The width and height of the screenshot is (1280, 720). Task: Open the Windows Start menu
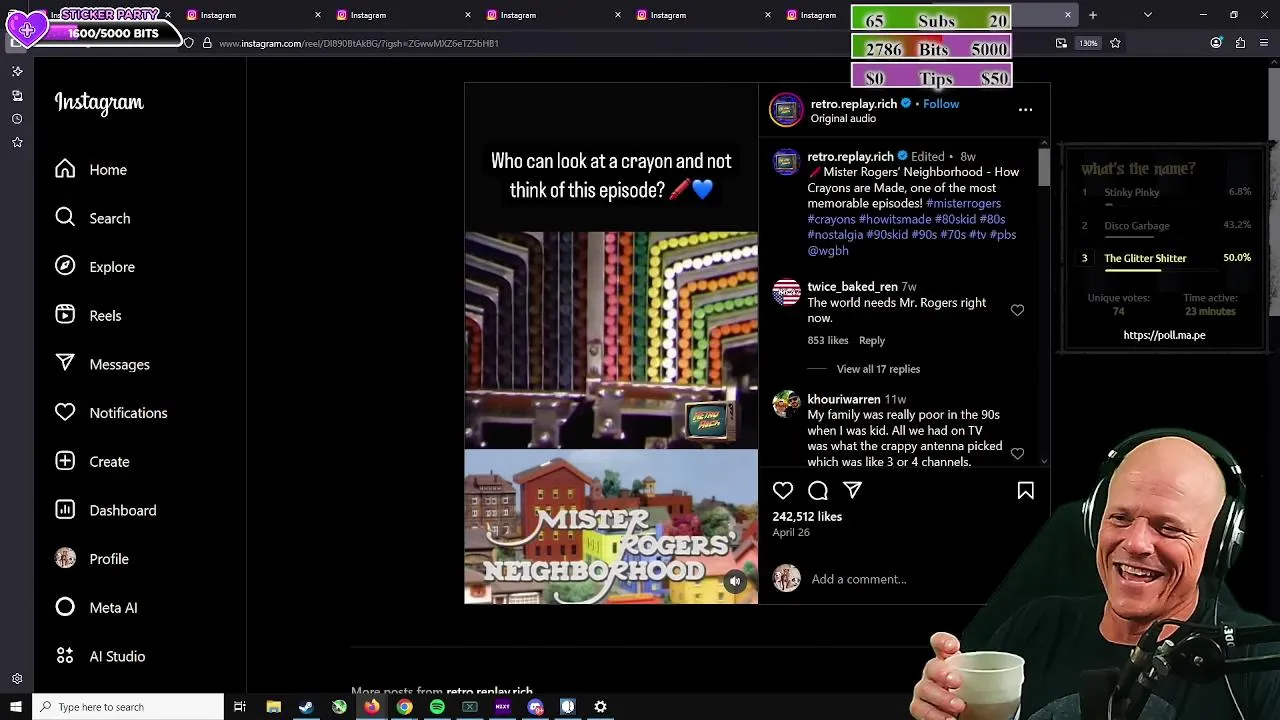[15, 707]
